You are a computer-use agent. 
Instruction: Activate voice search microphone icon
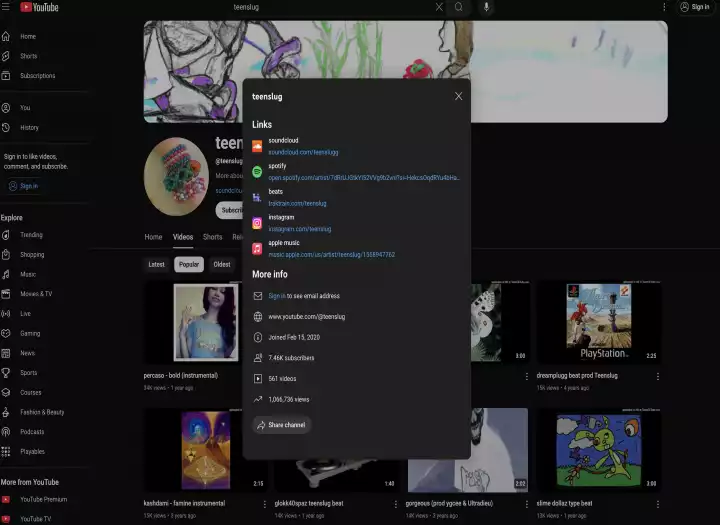point(486,7)
